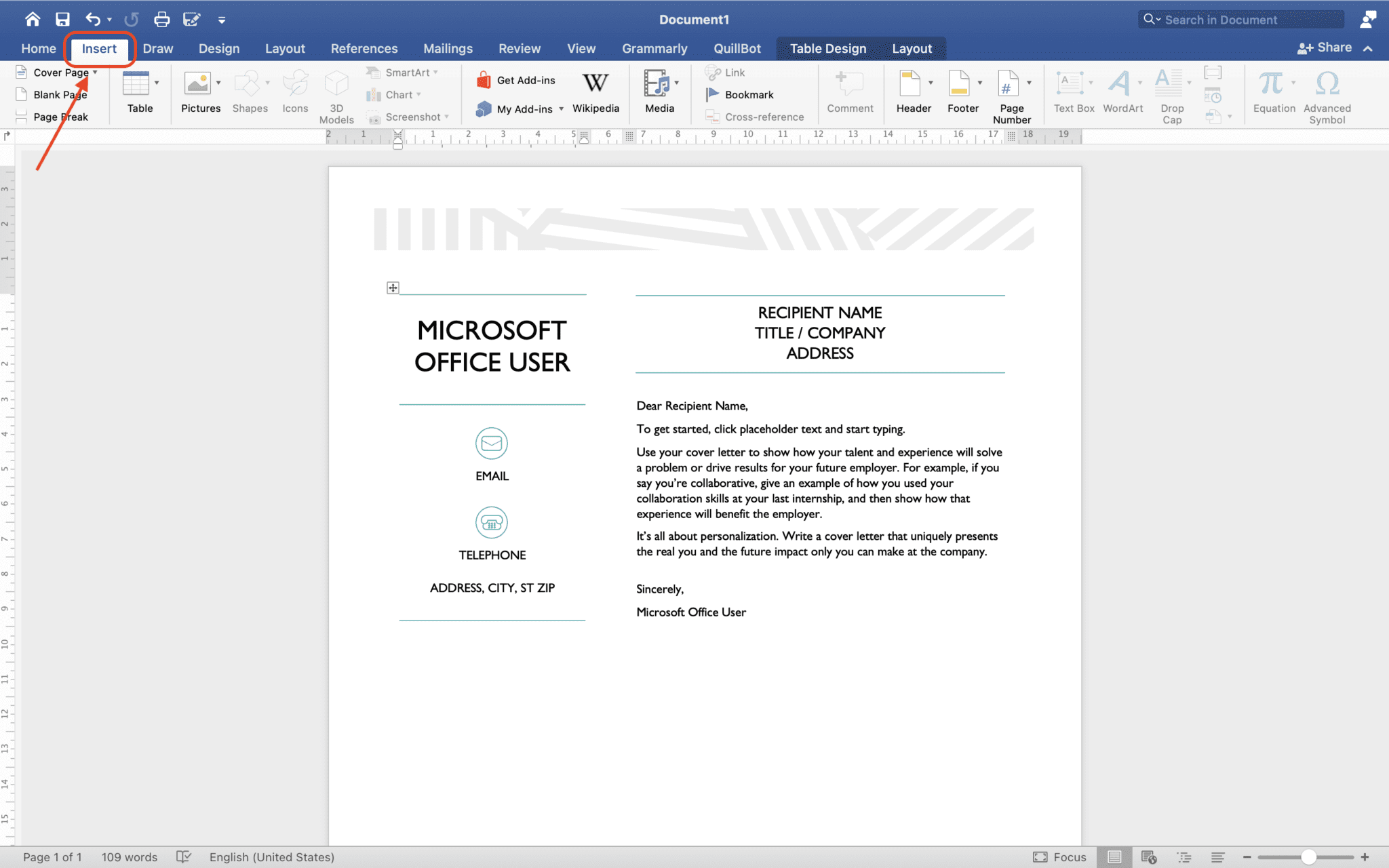Insert a Table
This screenshot has width=1389, height=868.
click(138, 93)
